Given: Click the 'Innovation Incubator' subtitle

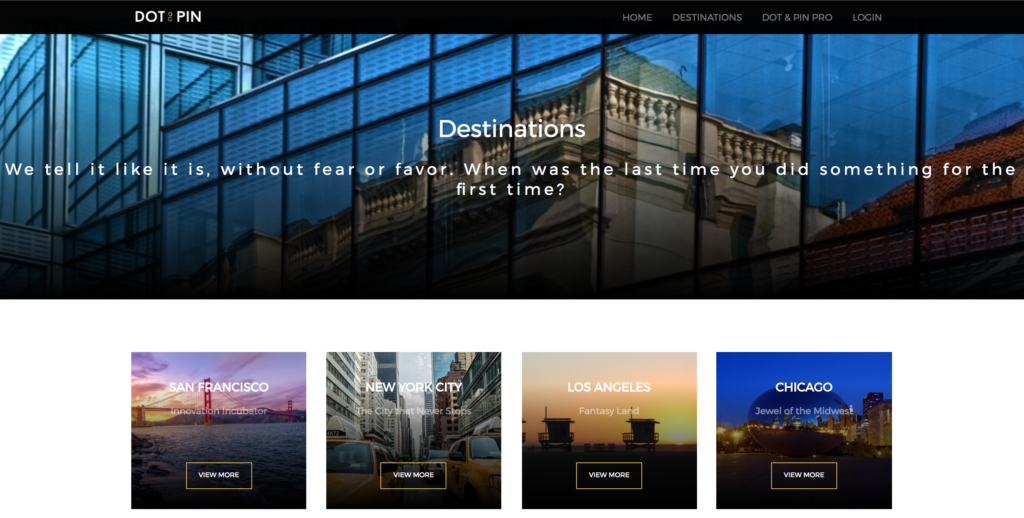Looking at the screenshot, I should pyautogui.click(x=219, y=411).
